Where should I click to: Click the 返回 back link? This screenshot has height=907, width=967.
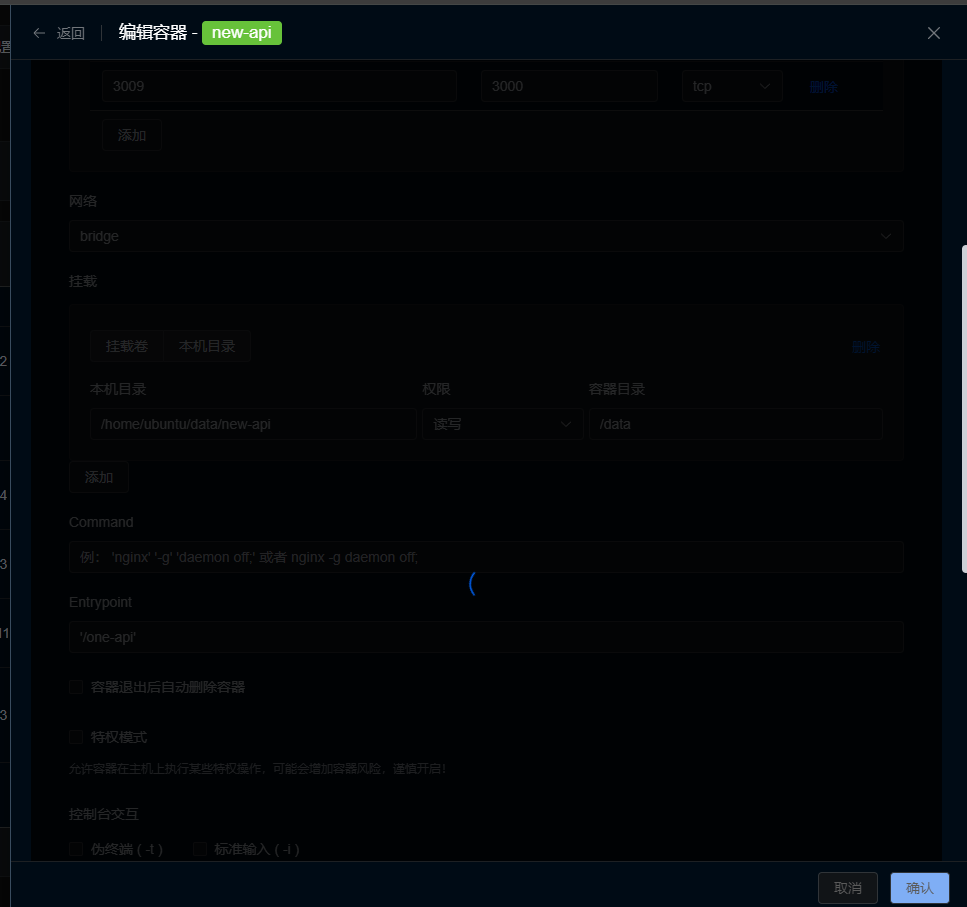(70, 33)
